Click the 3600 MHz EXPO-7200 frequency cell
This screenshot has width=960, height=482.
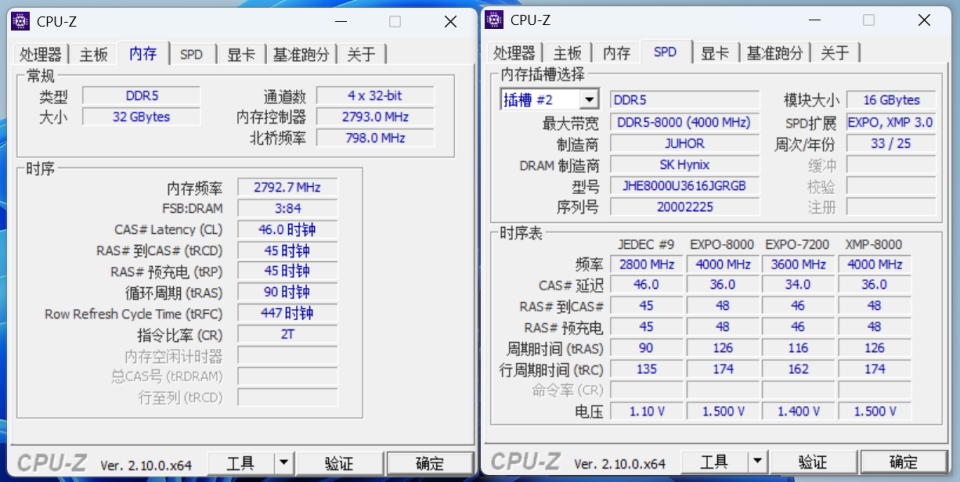[x=798, y=265]
